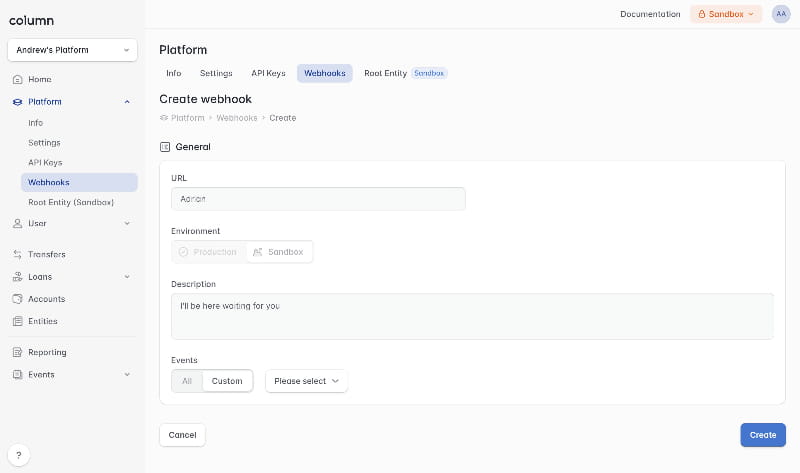800x473 pixels.
Task: Click the column logo
Action: click(31, 20)
